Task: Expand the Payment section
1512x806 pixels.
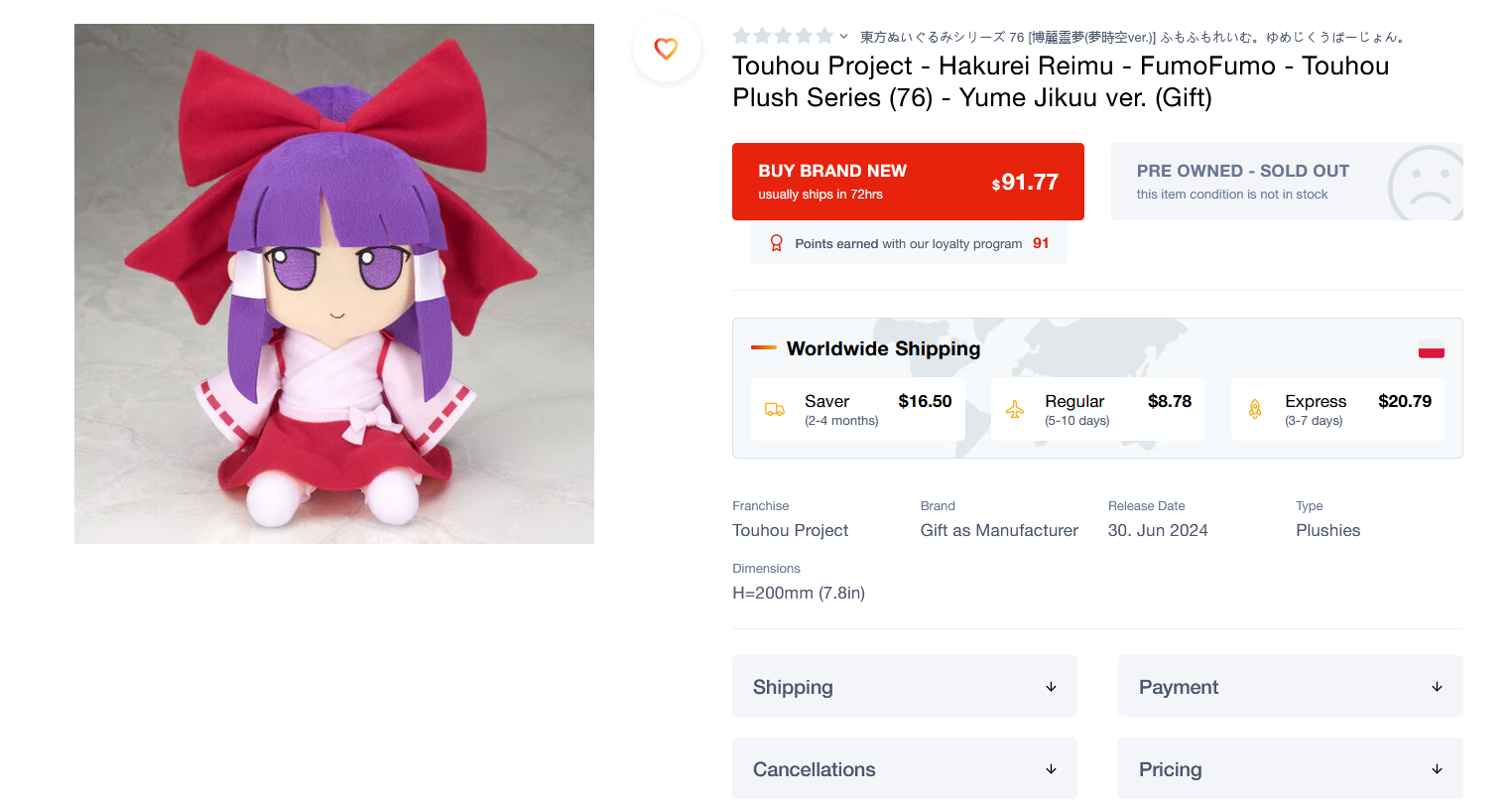Action: coord(1290,686)
